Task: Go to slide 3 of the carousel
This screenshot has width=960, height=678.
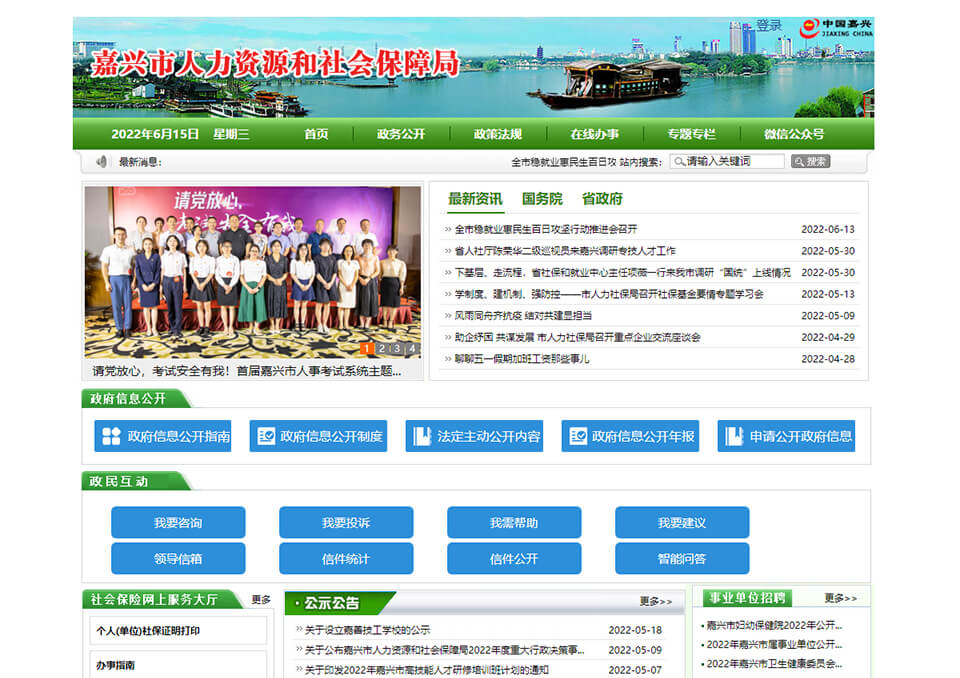Action: point(397,349)
